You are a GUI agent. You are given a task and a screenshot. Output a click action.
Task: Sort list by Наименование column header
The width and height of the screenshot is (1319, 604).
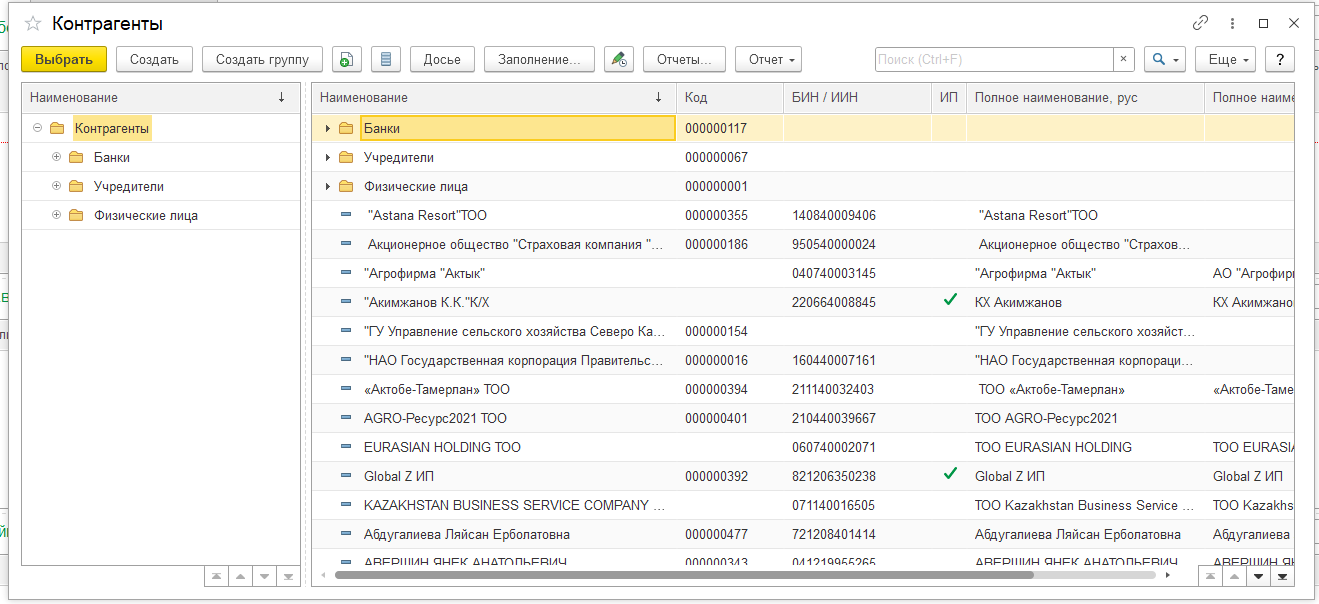point(494,97)
